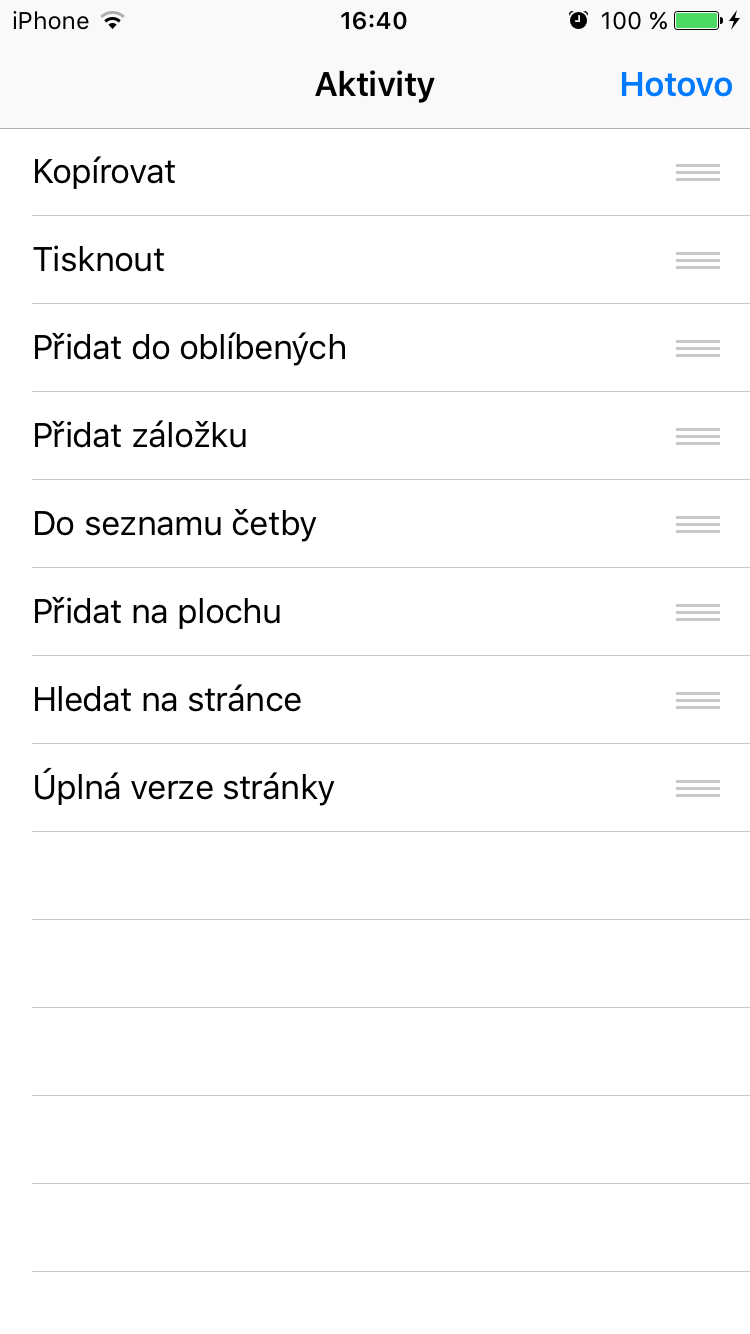Tap the handle on Úplná verze stránky row

point(698,788)
